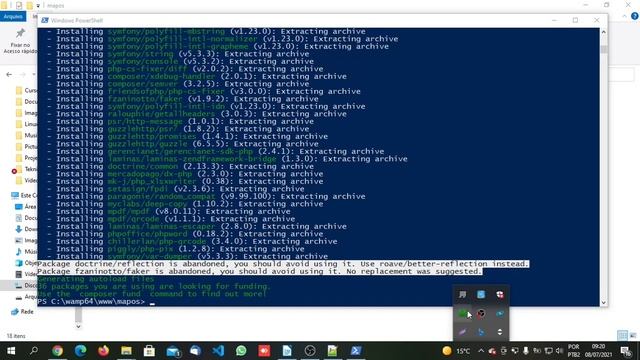The image size is (640, 360).
Task: Click Fixar no Acesso rápido pin
Action: (x=20, y=41)
